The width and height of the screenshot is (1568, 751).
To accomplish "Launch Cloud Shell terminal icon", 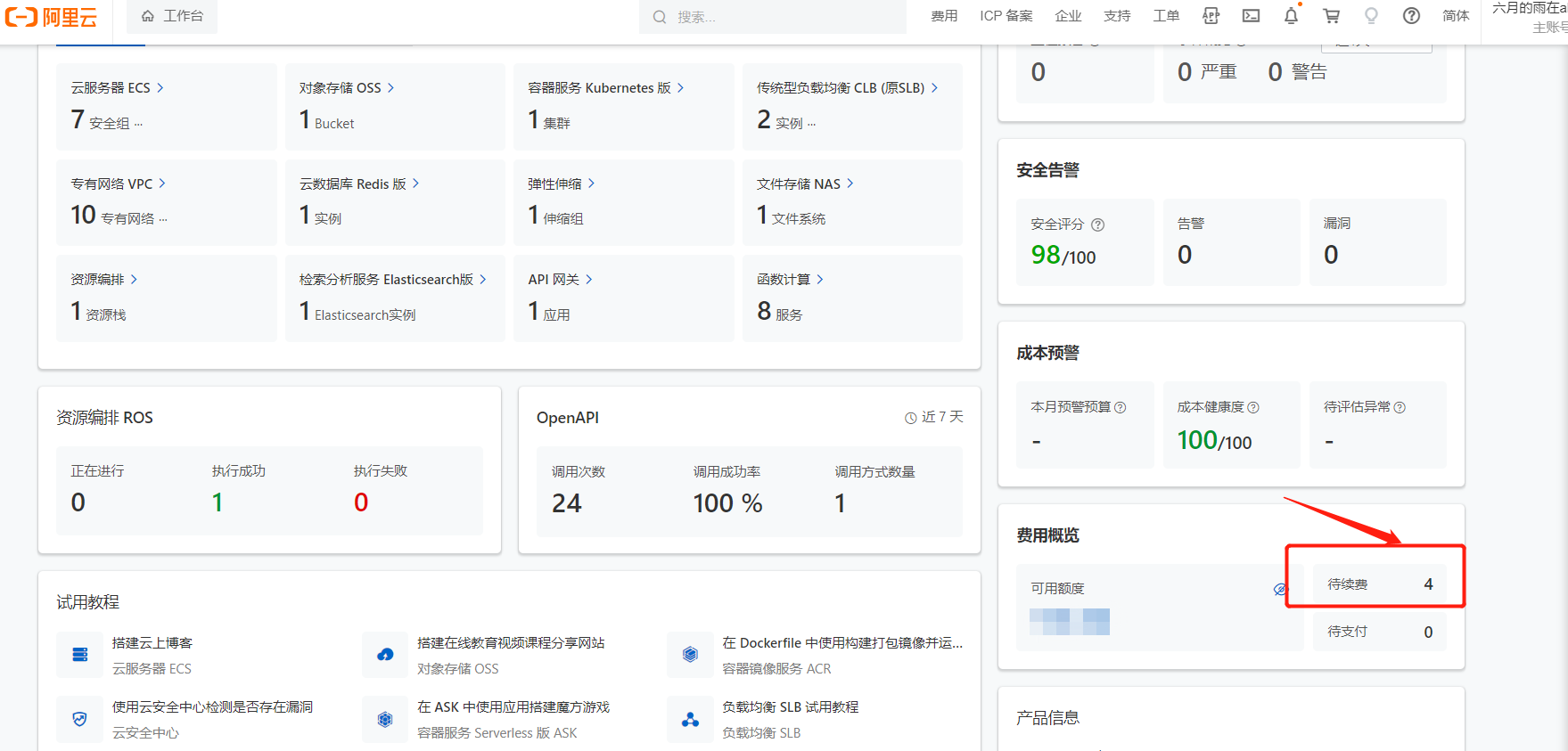I will pos(1251,16).
